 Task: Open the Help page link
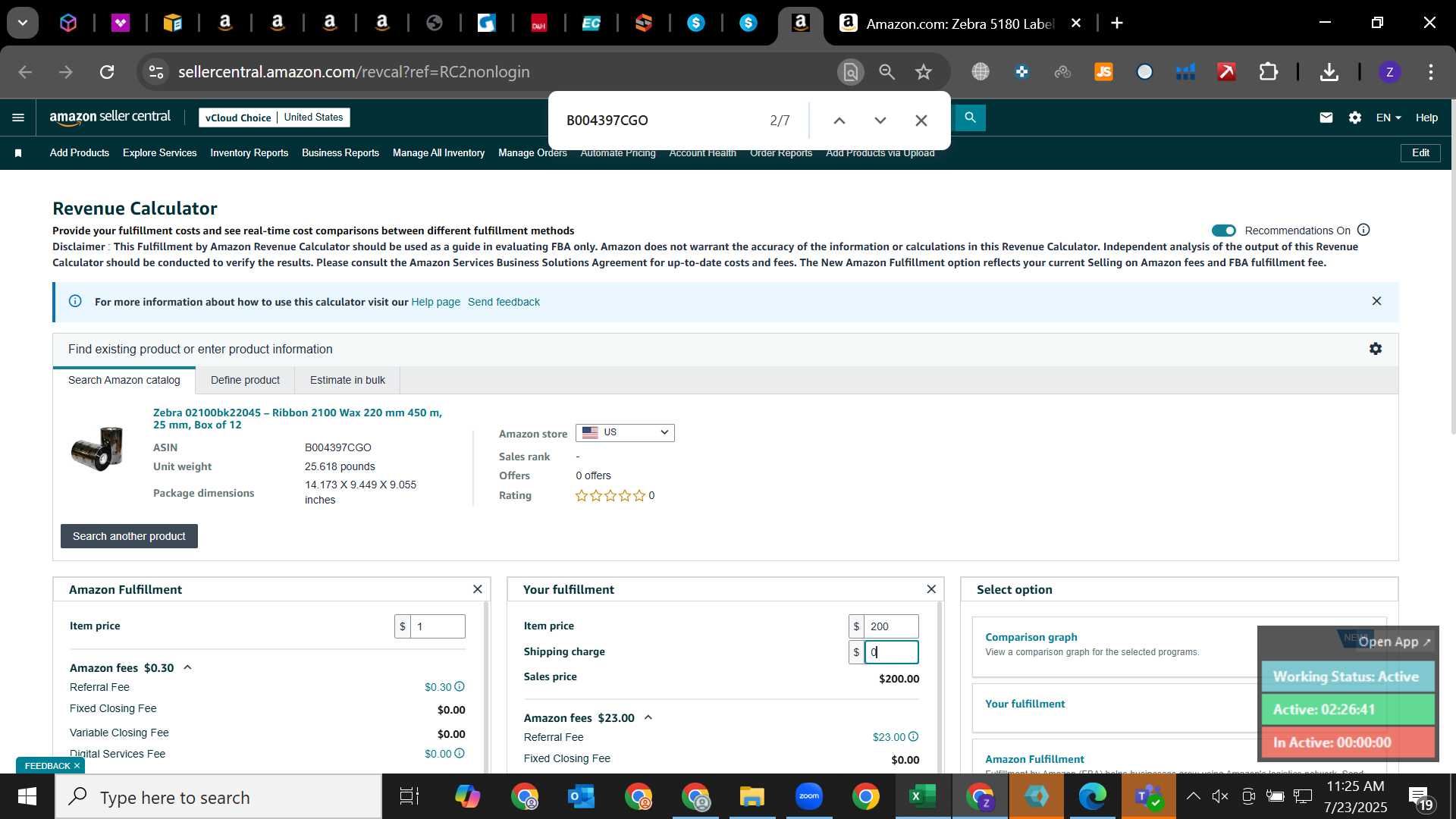(x=435, y=302)
